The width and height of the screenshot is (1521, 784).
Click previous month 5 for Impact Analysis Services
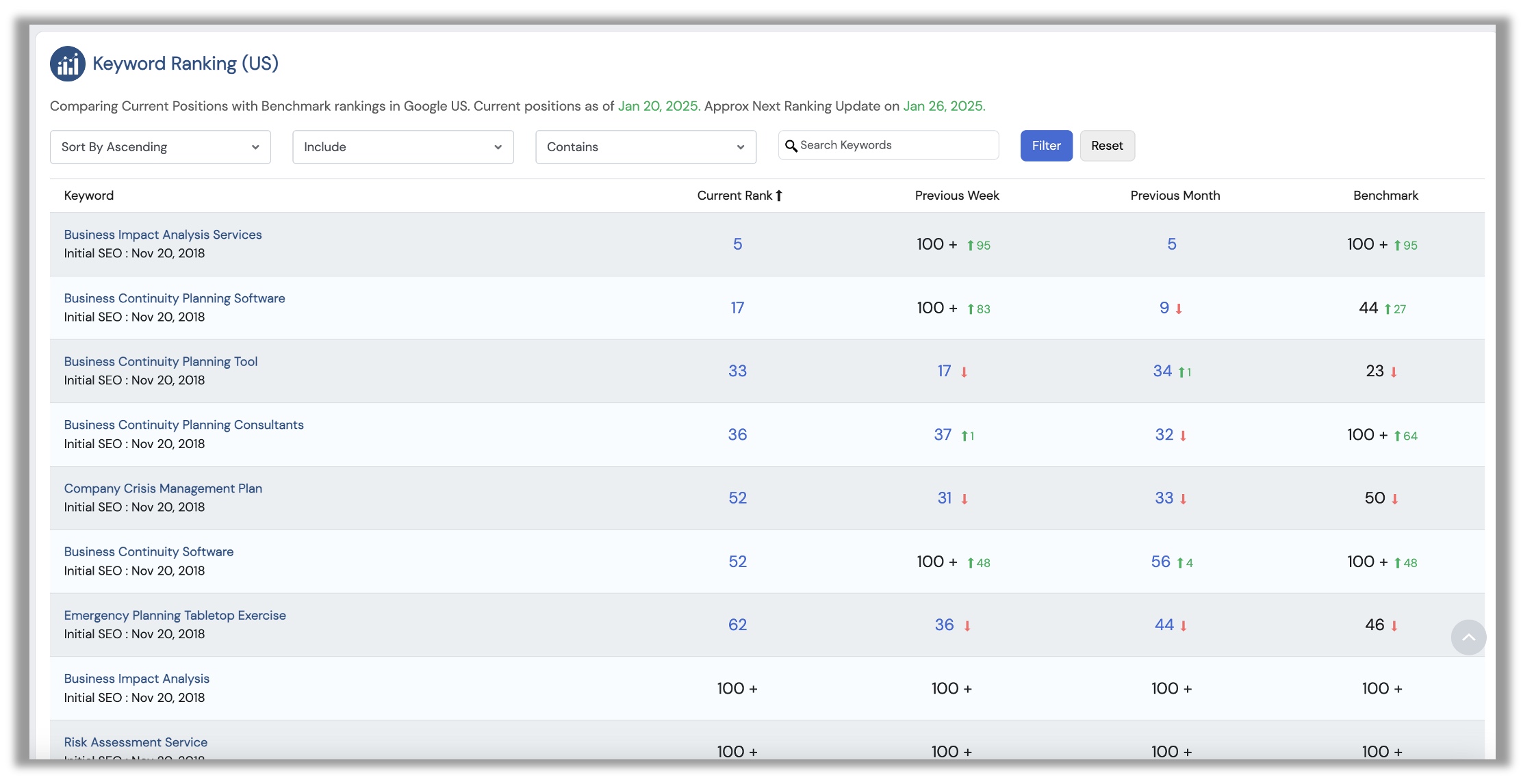pyautogui.click(x=1171, y=244)
